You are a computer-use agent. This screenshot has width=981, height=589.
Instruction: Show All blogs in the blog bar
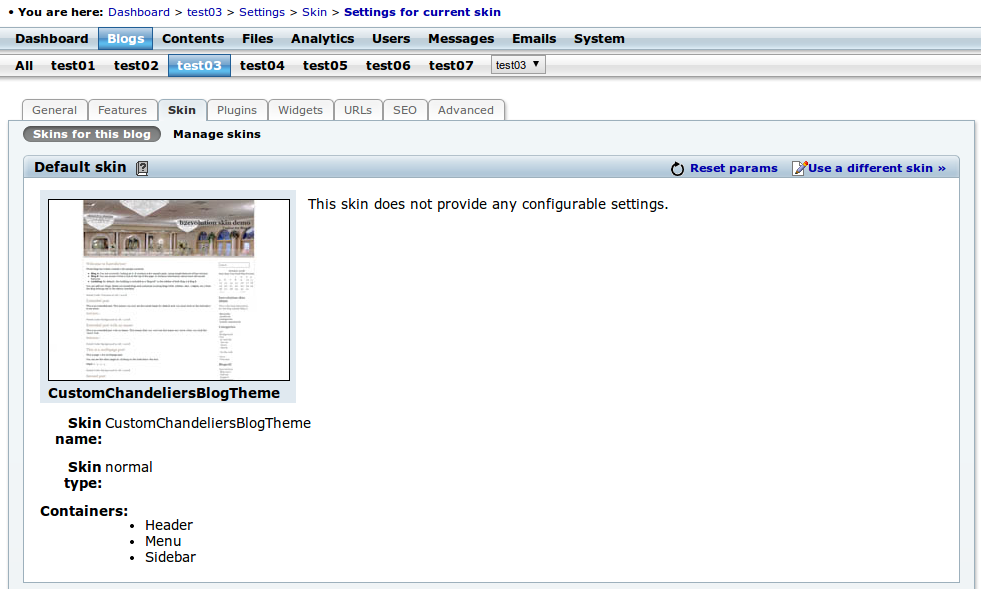[x=24, y=66]
